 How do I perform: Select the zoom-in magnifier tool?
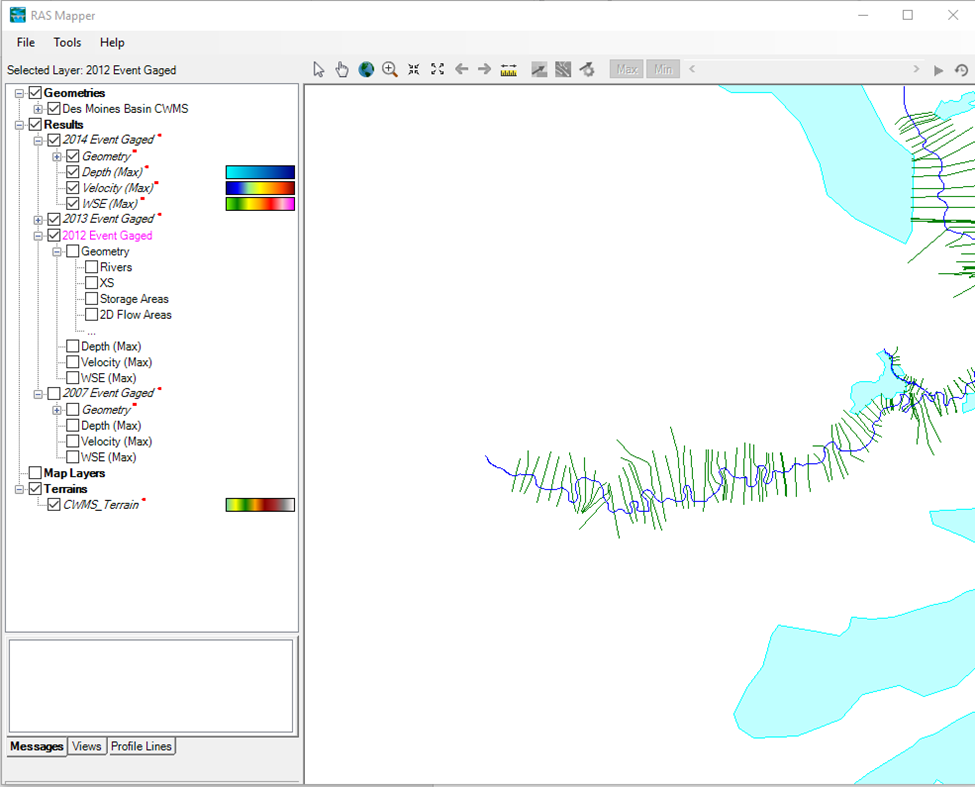click(x=390, y=70)
